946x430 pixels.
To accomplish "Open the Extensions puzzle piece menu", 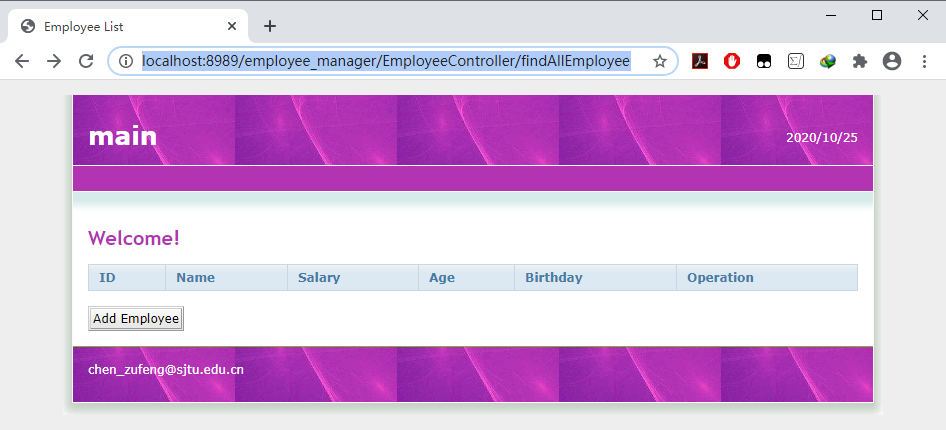I will pyautogui.click(x=860, y=61).
